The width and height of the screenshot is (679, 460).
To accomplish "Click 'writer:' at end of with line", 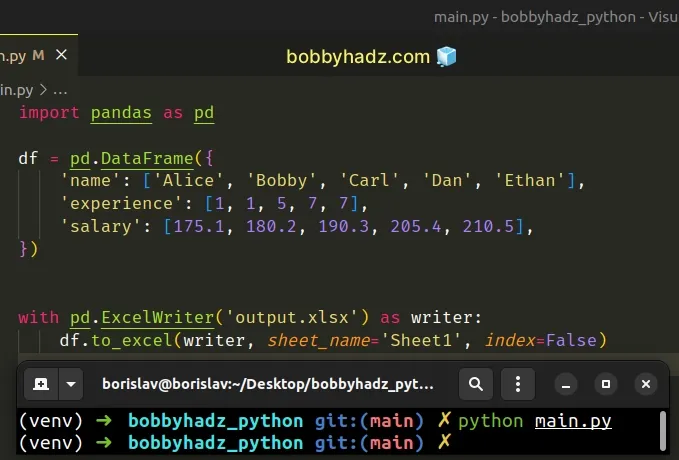I will [446, 317].
